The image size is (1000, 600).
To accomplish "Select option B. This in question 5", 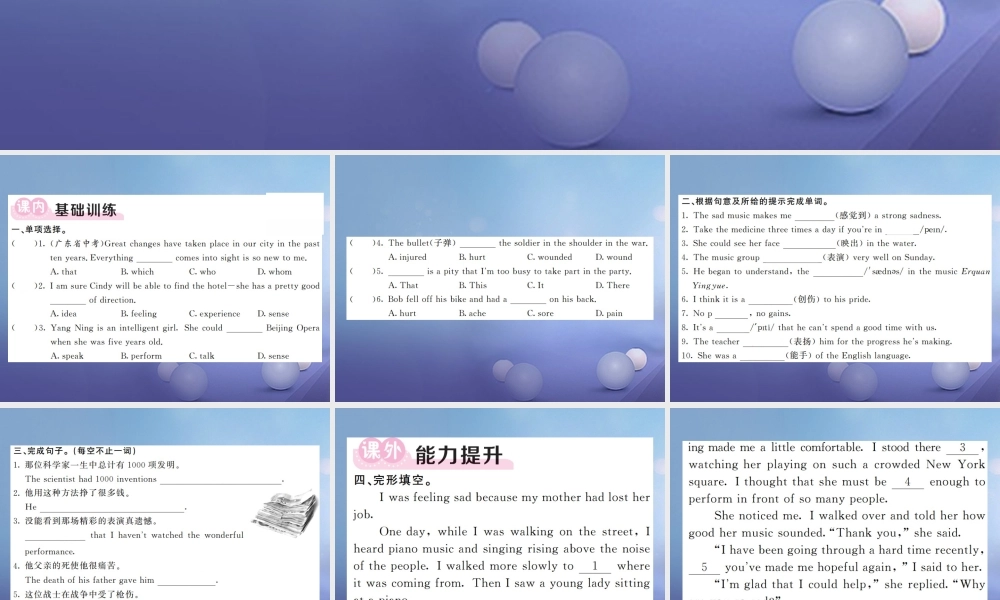I will (473, 285).
